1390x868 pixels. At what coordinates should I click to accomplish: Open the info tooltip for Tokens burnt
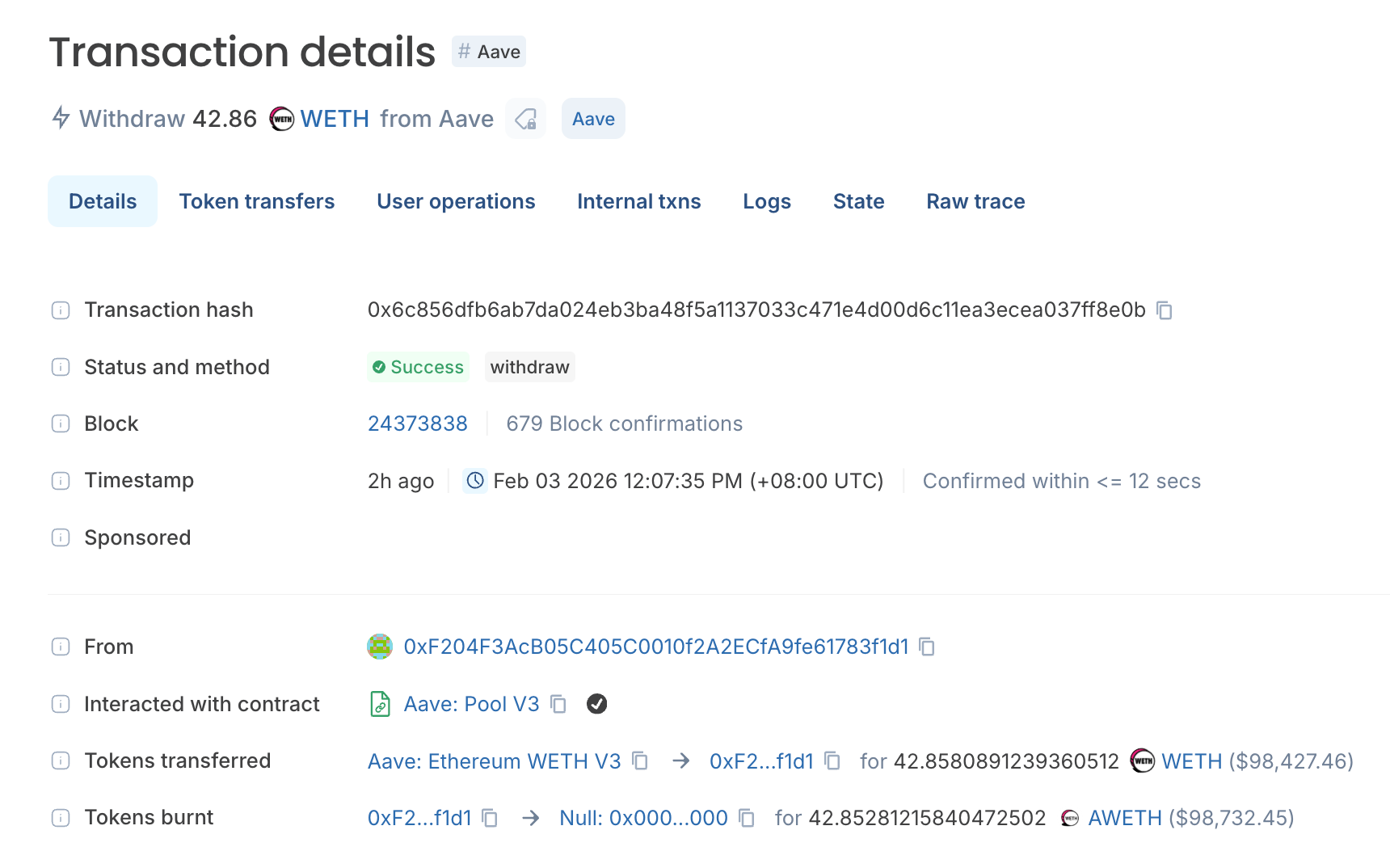point(61,817)
